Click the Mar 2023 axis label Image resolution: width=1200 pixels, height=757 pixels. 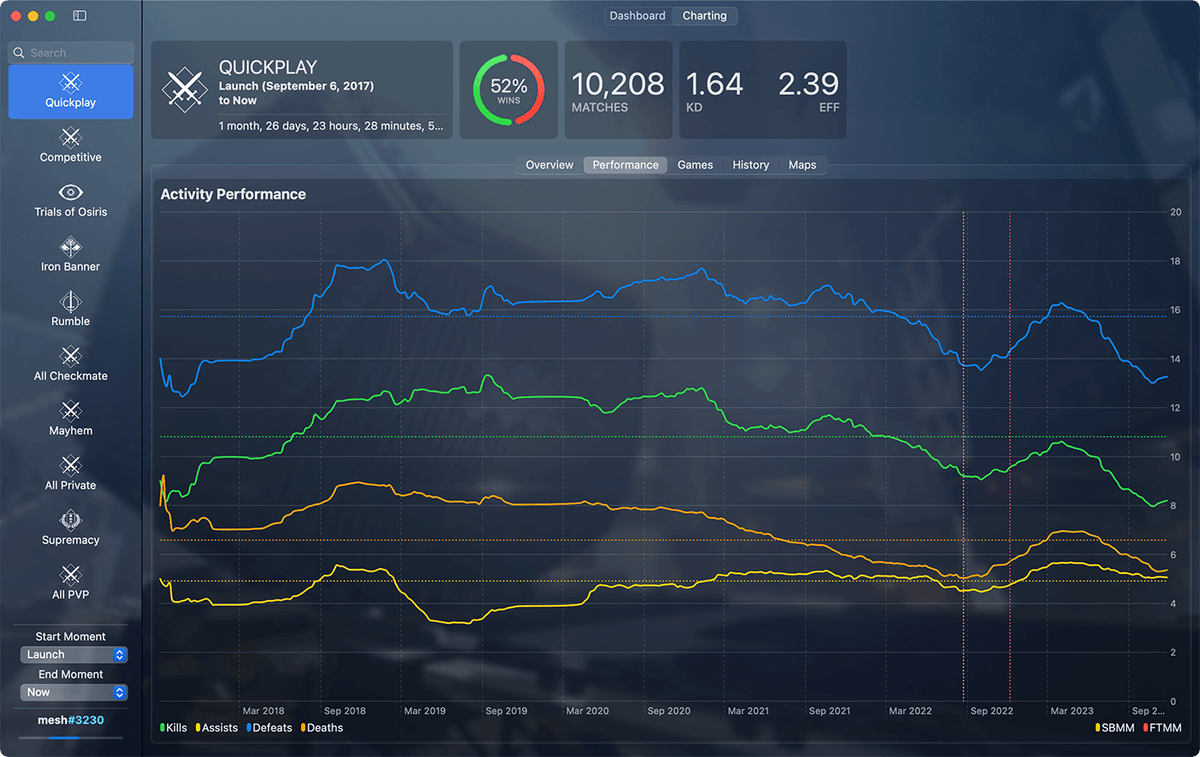[1071, 711]
